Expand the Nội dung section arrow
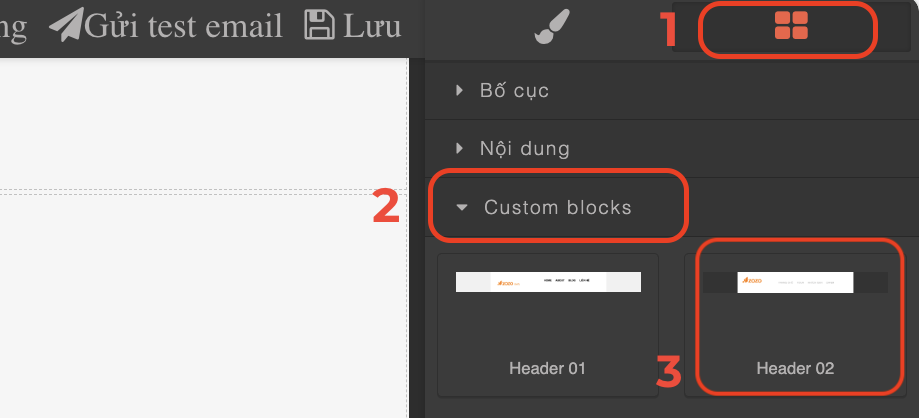919x418 pixels. pos(460,148)
